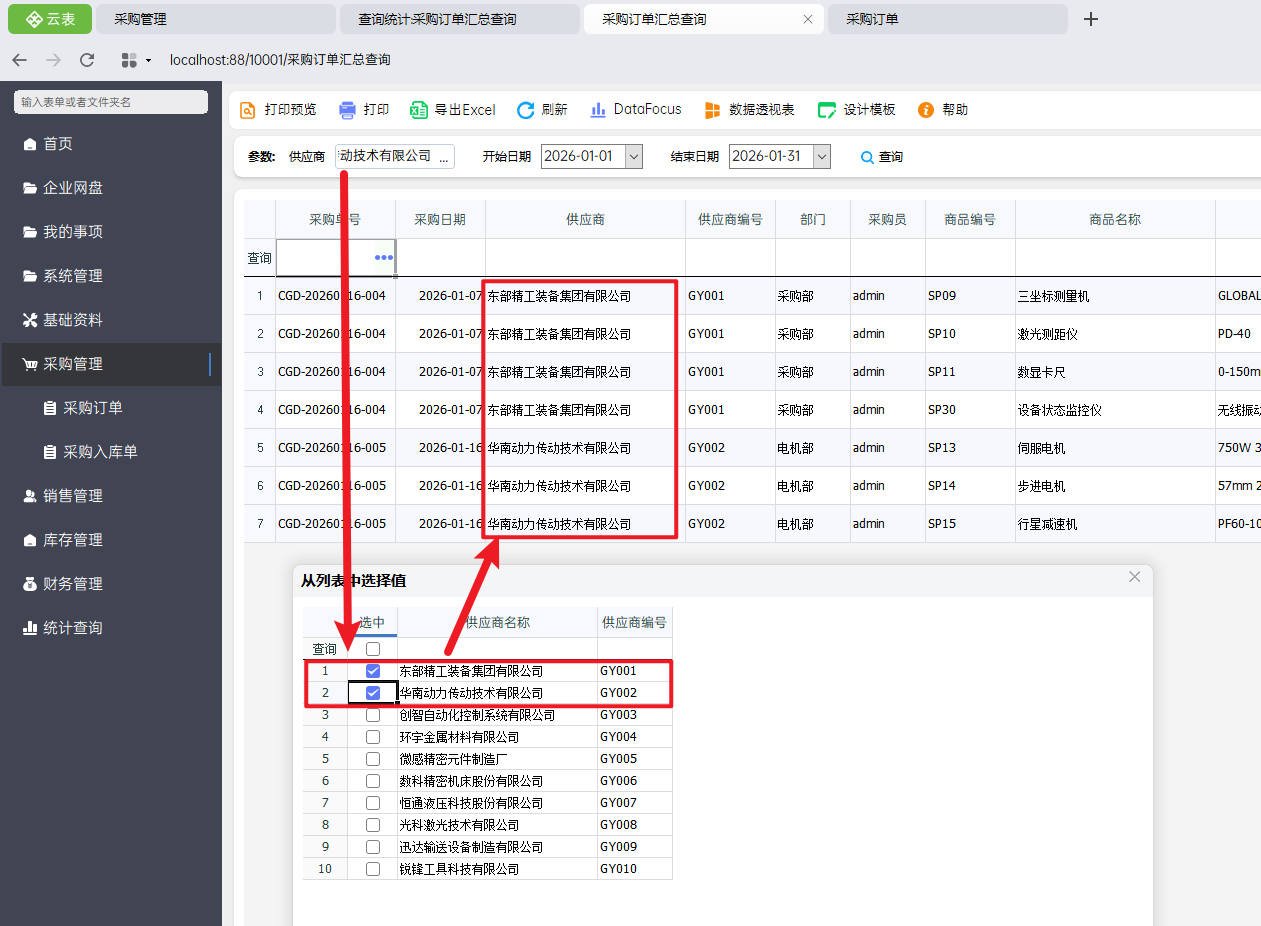The height and width of the screenshot is (926, 1261).
Task: Check 光科激光技术有限公司 supplier
Action: (373, 825)
